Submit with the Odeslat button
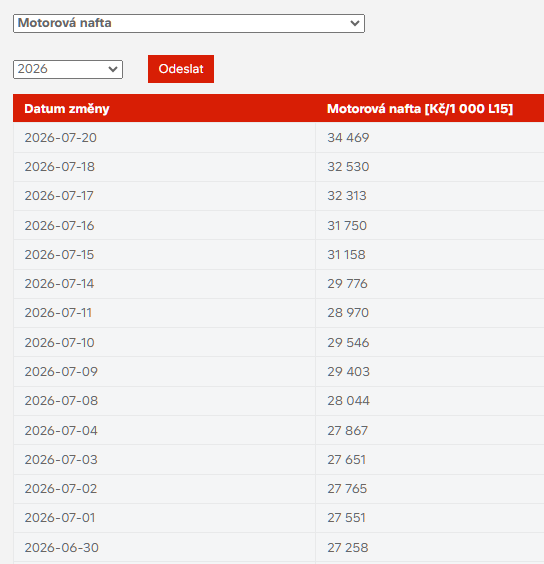Image resolution: width=544 pixels, height=564 pixels. pos(181,69)
